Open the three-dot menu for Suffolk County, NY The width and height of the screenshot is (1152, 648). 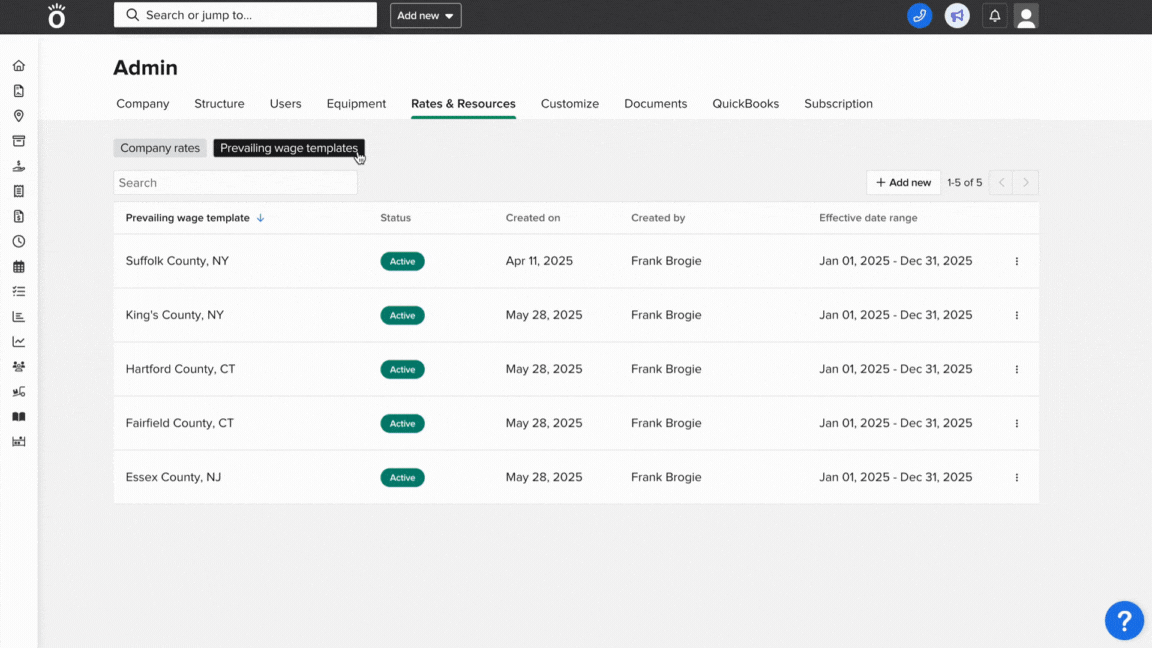coord(1017,261)
